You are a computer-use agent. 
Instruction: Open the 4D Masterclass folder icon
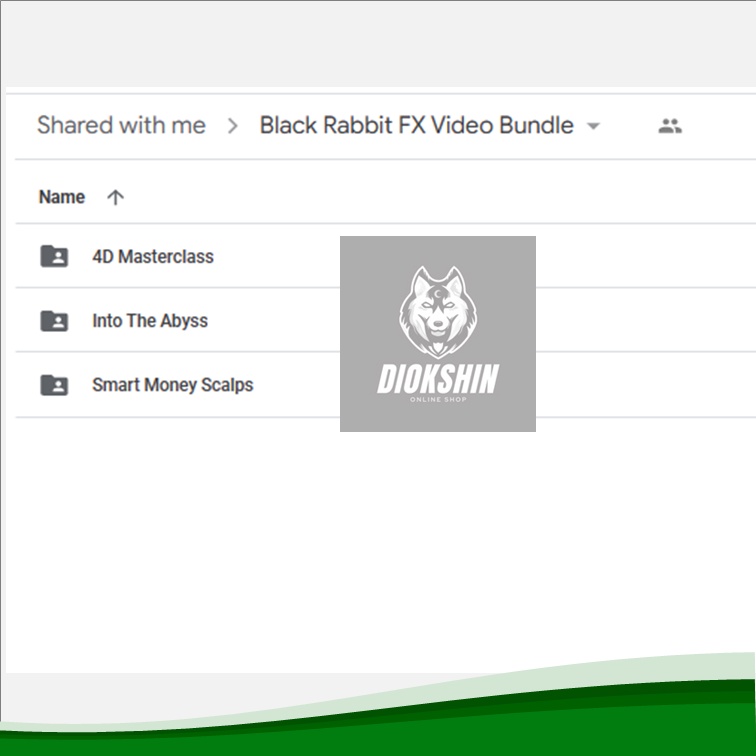[54, 256]
